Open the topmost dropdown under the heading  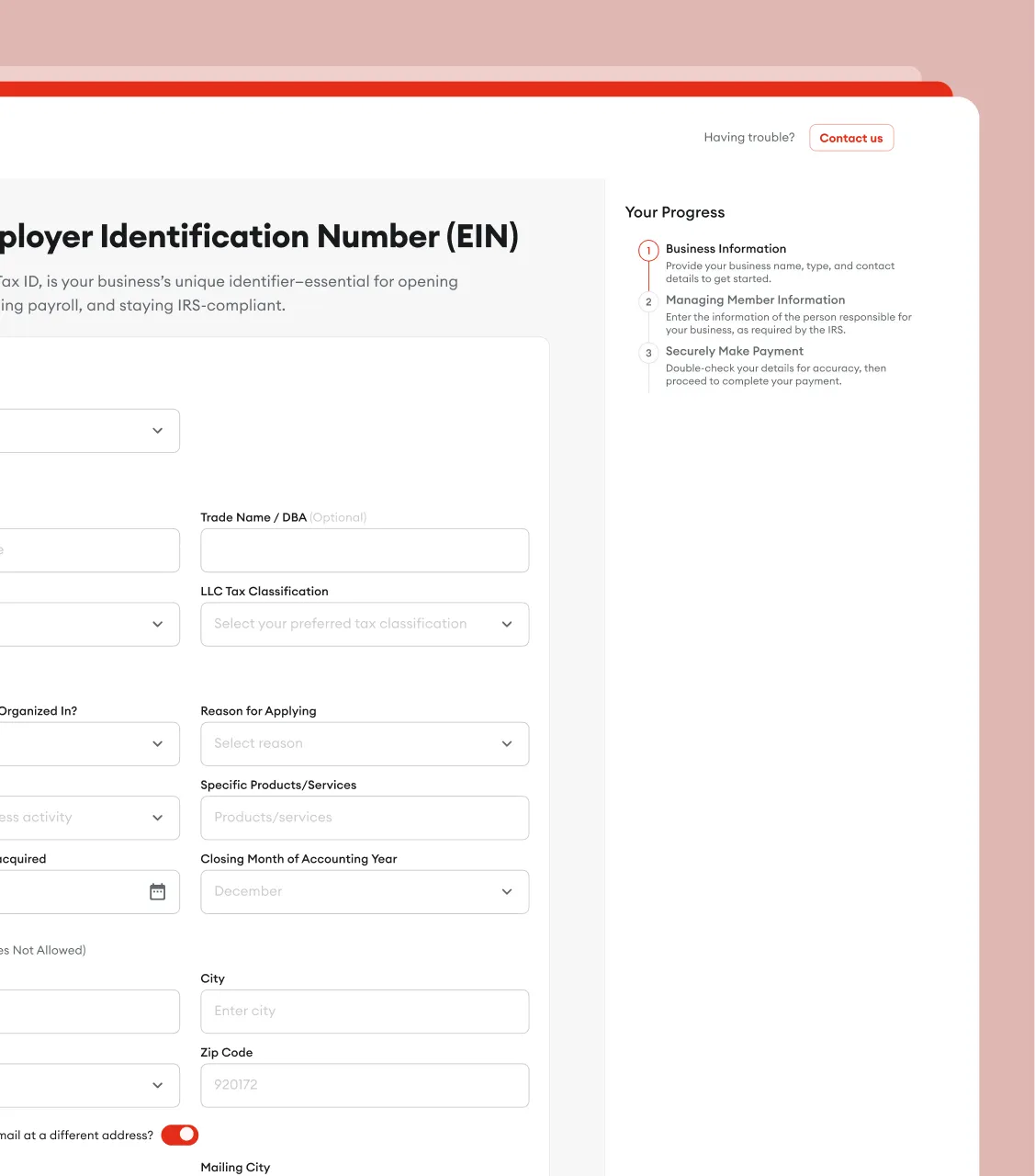coord(89,431)
